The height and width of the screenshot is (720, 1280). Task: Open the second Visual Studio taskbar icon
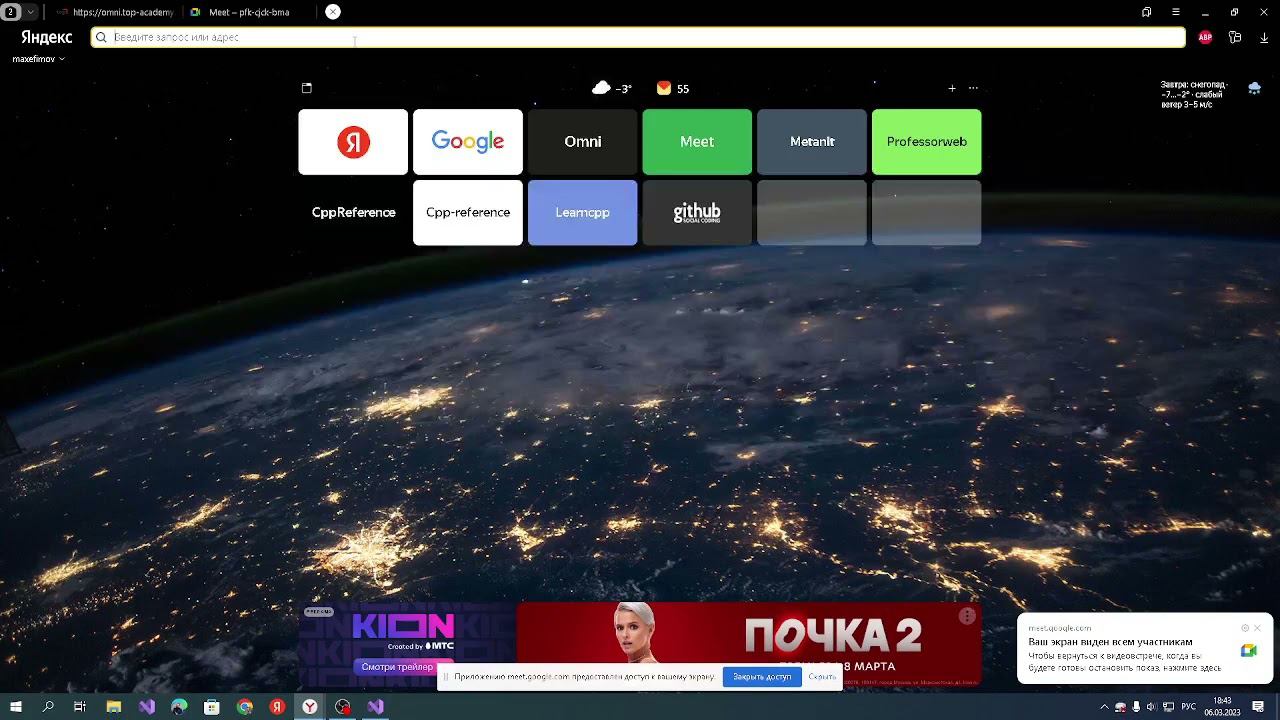point(375,707)
